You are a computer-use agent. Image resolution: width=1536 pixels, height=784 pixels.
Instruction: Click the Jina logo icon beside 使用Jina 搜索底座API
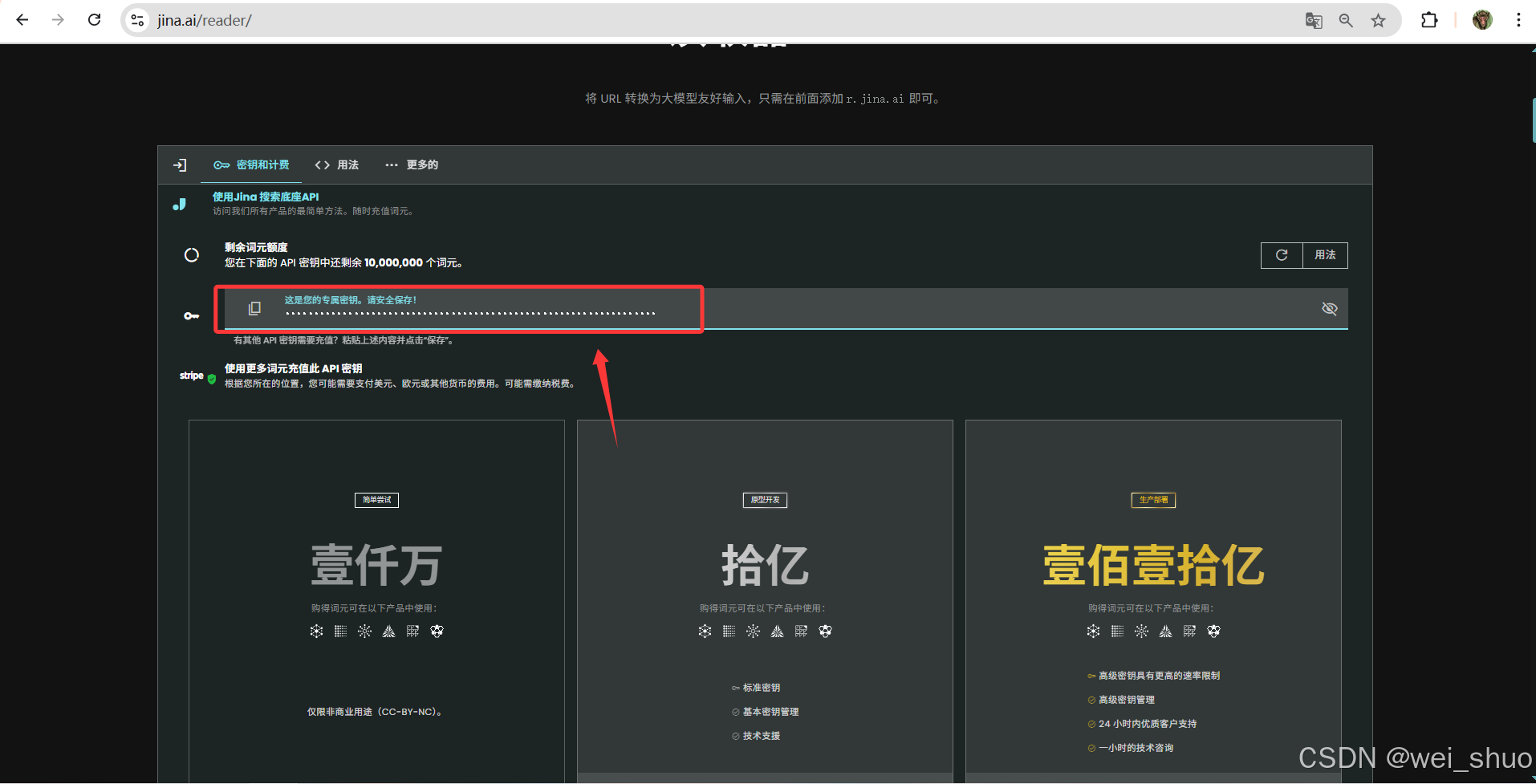coord(179,203)
